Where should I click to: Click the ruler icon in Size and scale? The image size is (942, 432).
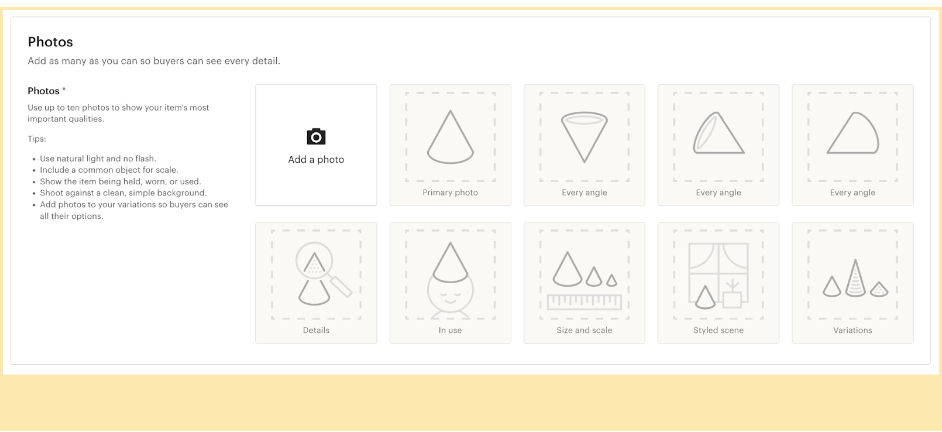(585, 302)
